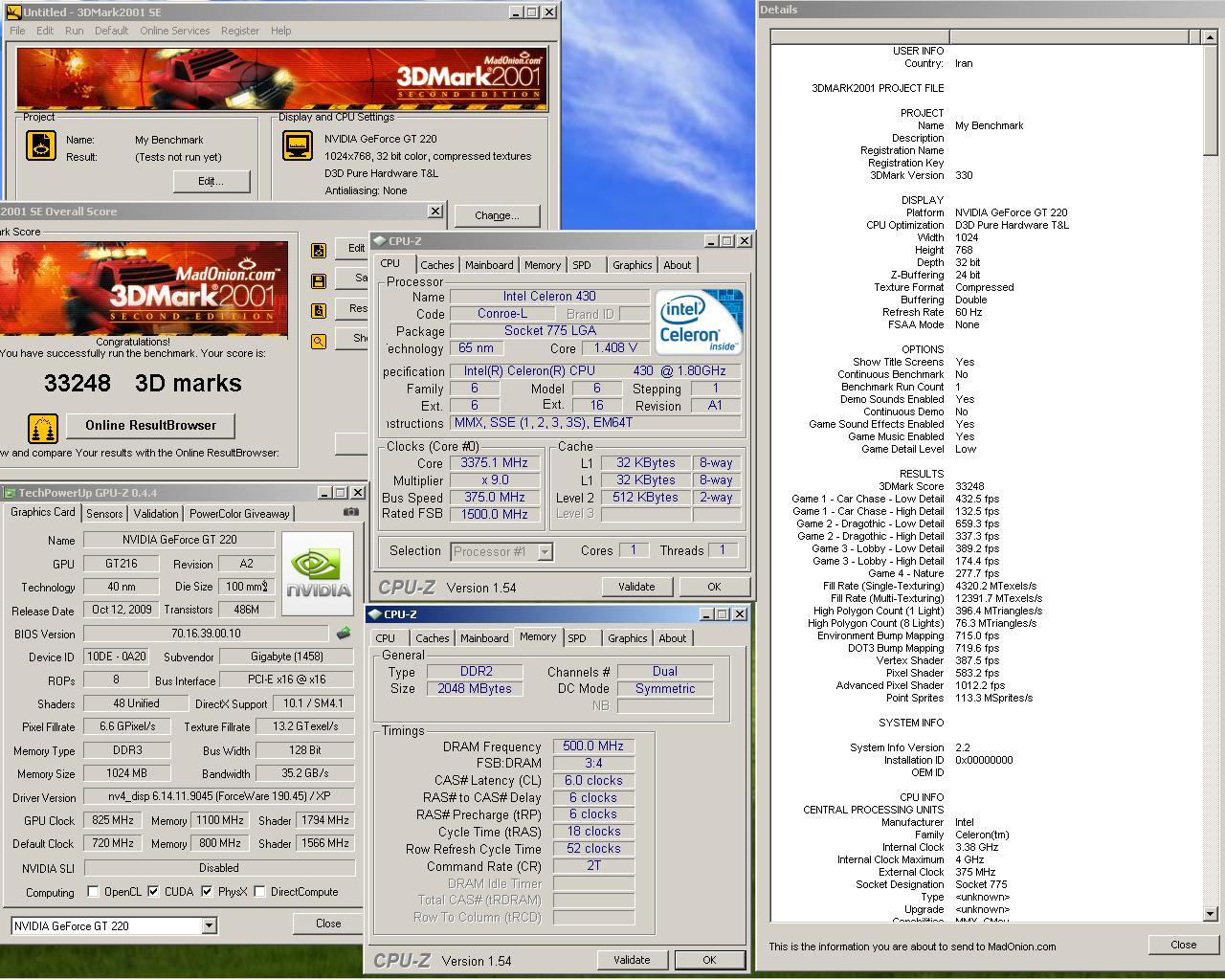
Task: Switch to the Validation tab in GPU-Z
Action: (156, 514)
